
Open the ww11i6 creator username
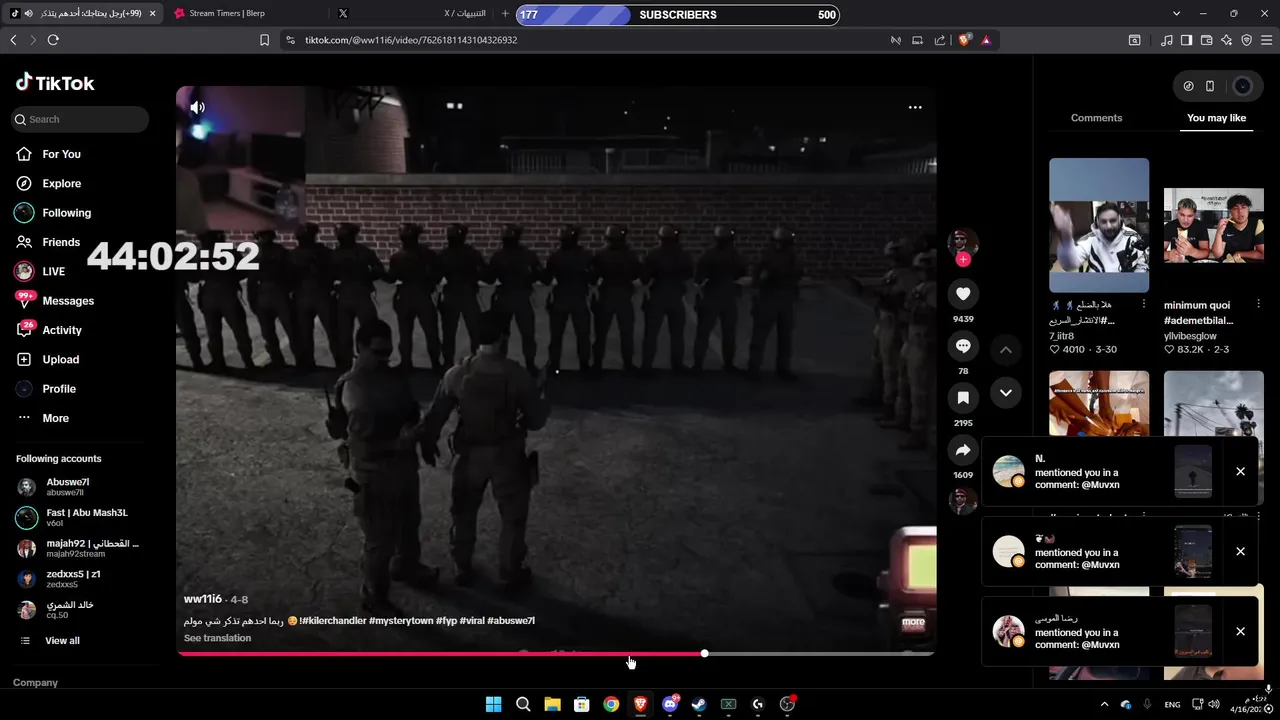click(x=203, y=599)
